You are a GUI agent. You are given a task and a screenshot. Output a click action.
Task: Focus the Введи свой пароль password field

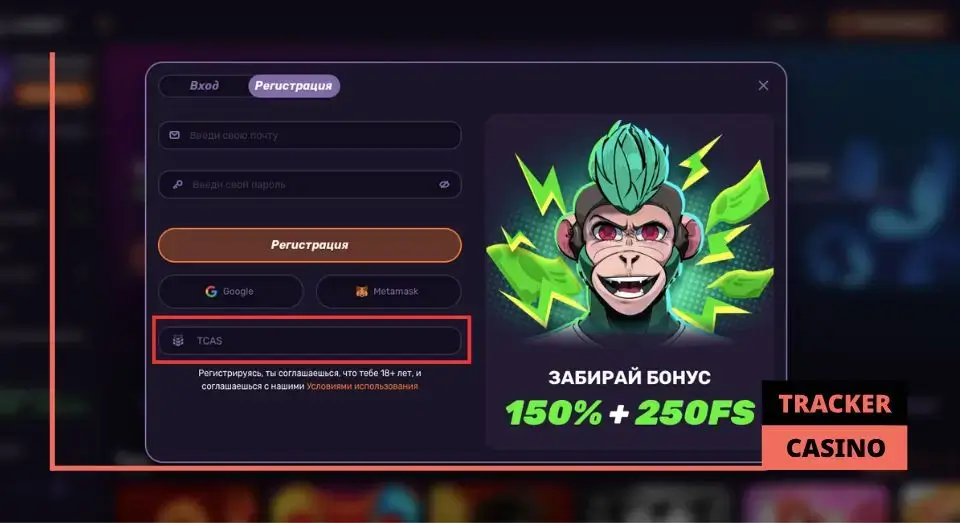[x=310, y=184]
